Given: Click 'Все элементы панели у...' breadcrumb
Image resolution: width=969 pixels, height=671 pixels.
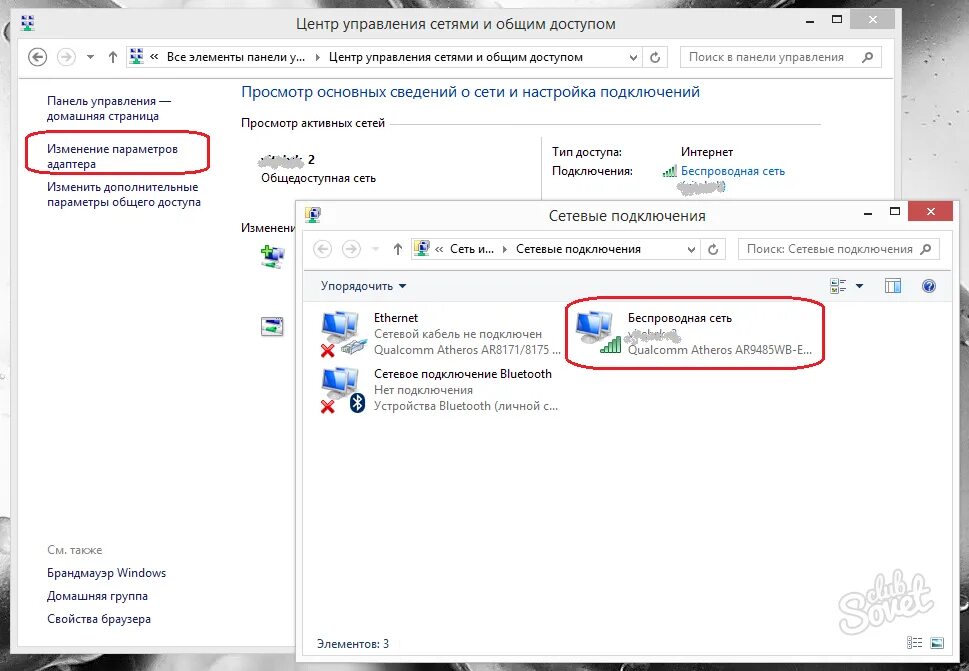Looking at the screenshot, I should [x=236, y=57].
